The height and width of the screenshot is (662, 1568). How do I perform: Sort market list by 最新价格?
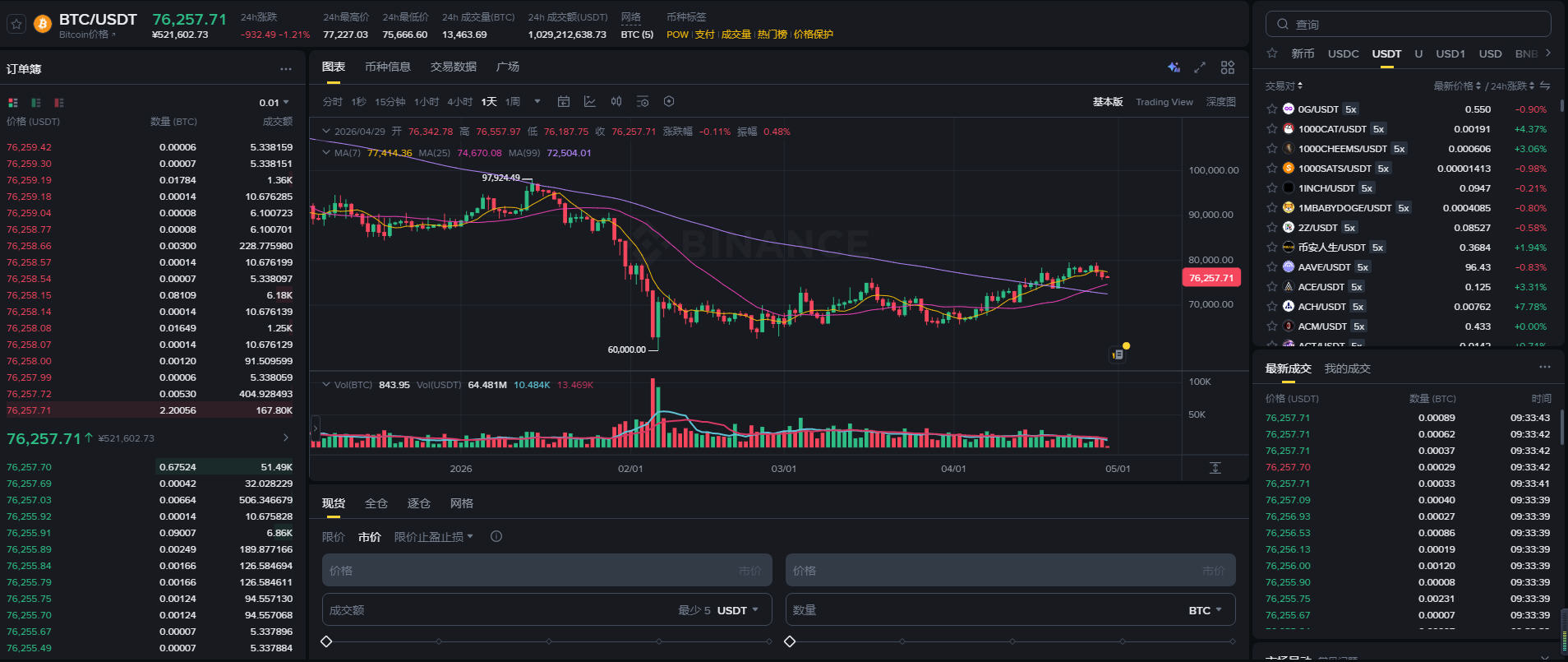click(x=1457, y=86)
